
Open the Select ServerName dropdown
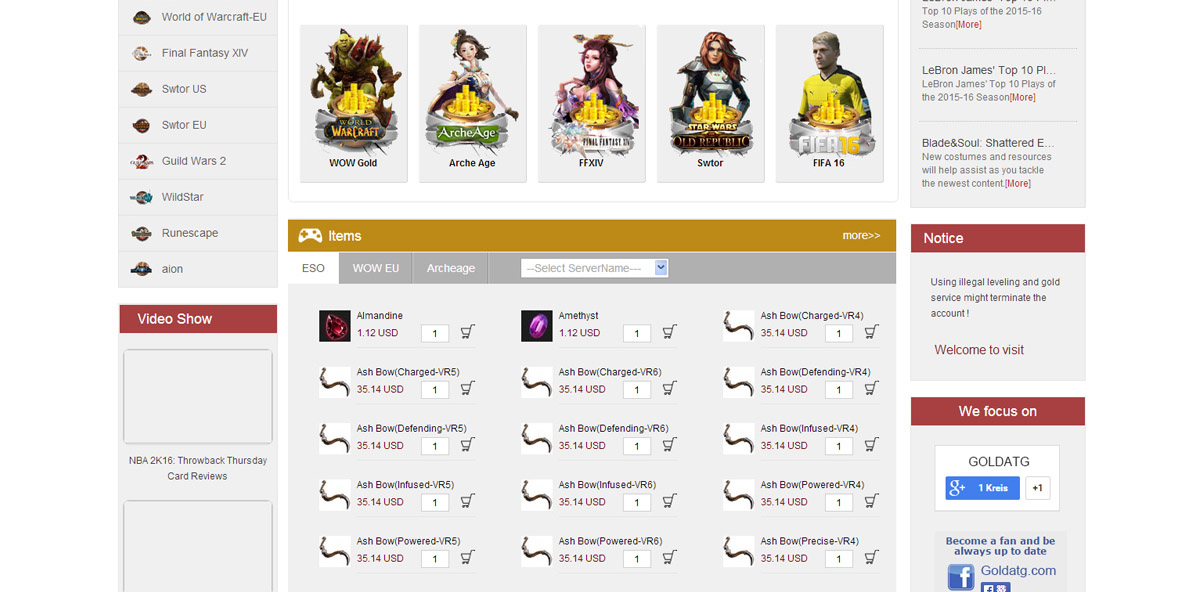tap(594, 268)
